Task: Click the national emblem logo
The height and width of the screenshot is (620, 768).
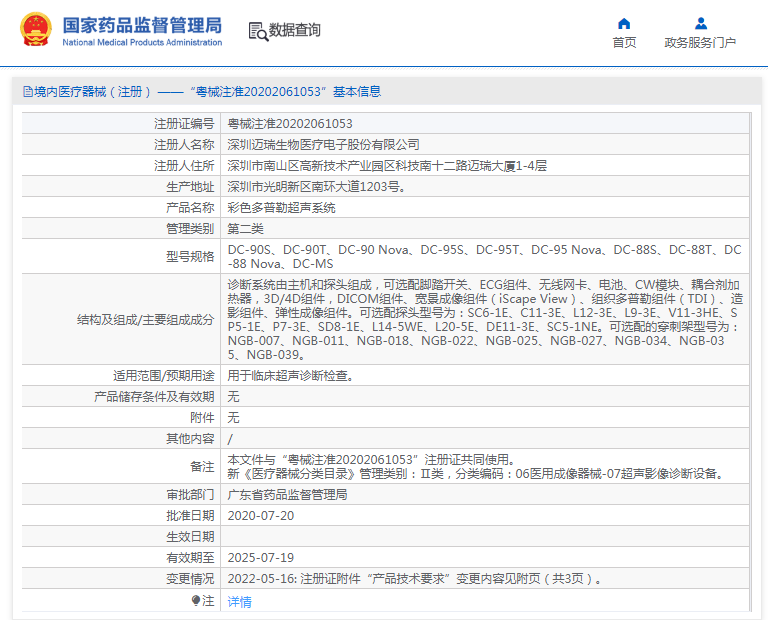Action: [x=36, y=29]
